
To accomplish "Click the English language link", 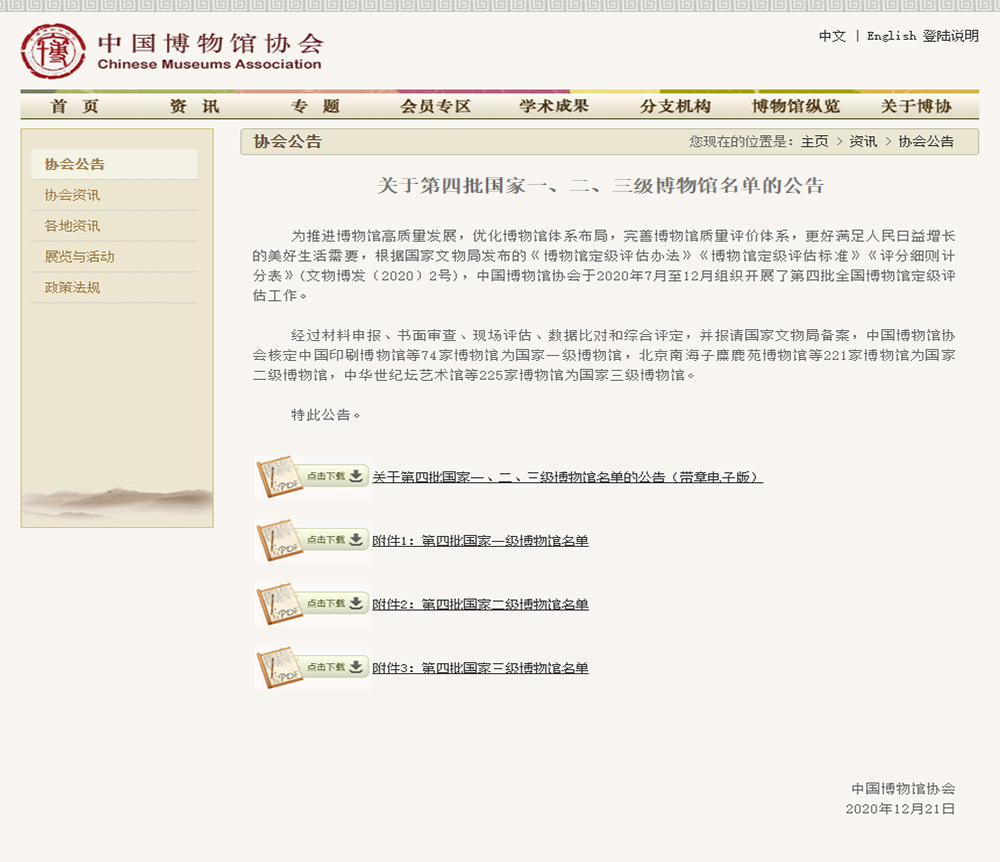I will [x=890, y=34].
